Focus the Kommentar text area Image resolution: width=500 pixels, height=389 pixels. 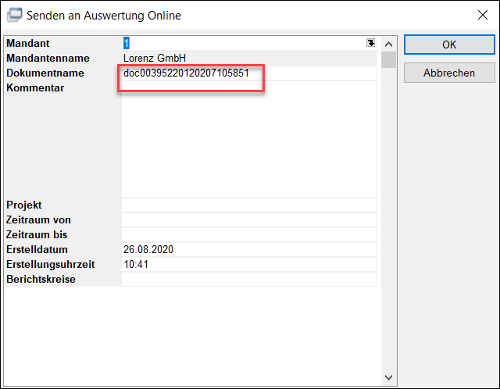(x=249, y=139)
